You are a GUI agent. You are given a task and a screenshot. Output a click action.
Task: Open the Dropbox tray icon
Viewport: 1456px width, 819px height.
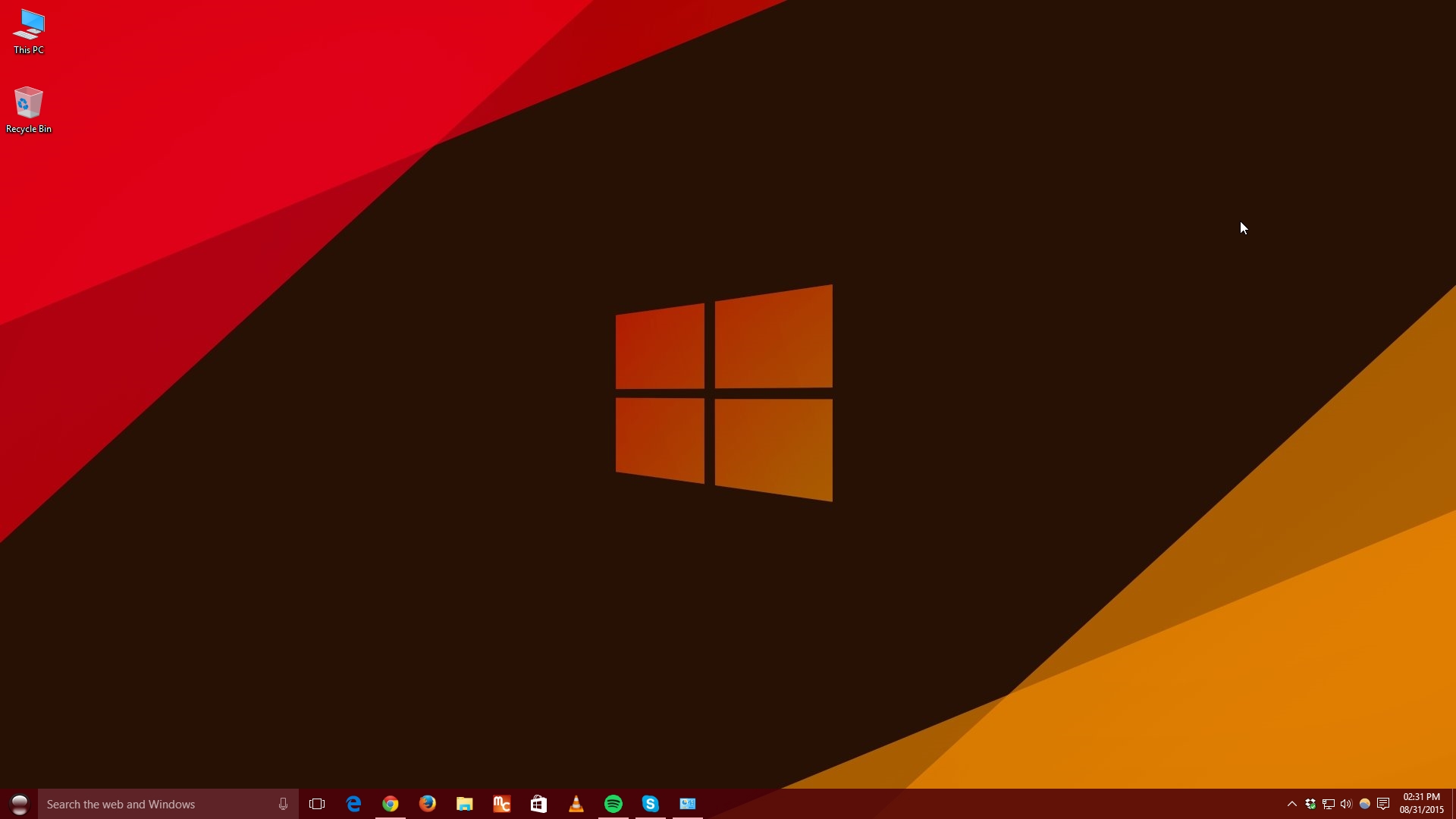pos(1310,804)
